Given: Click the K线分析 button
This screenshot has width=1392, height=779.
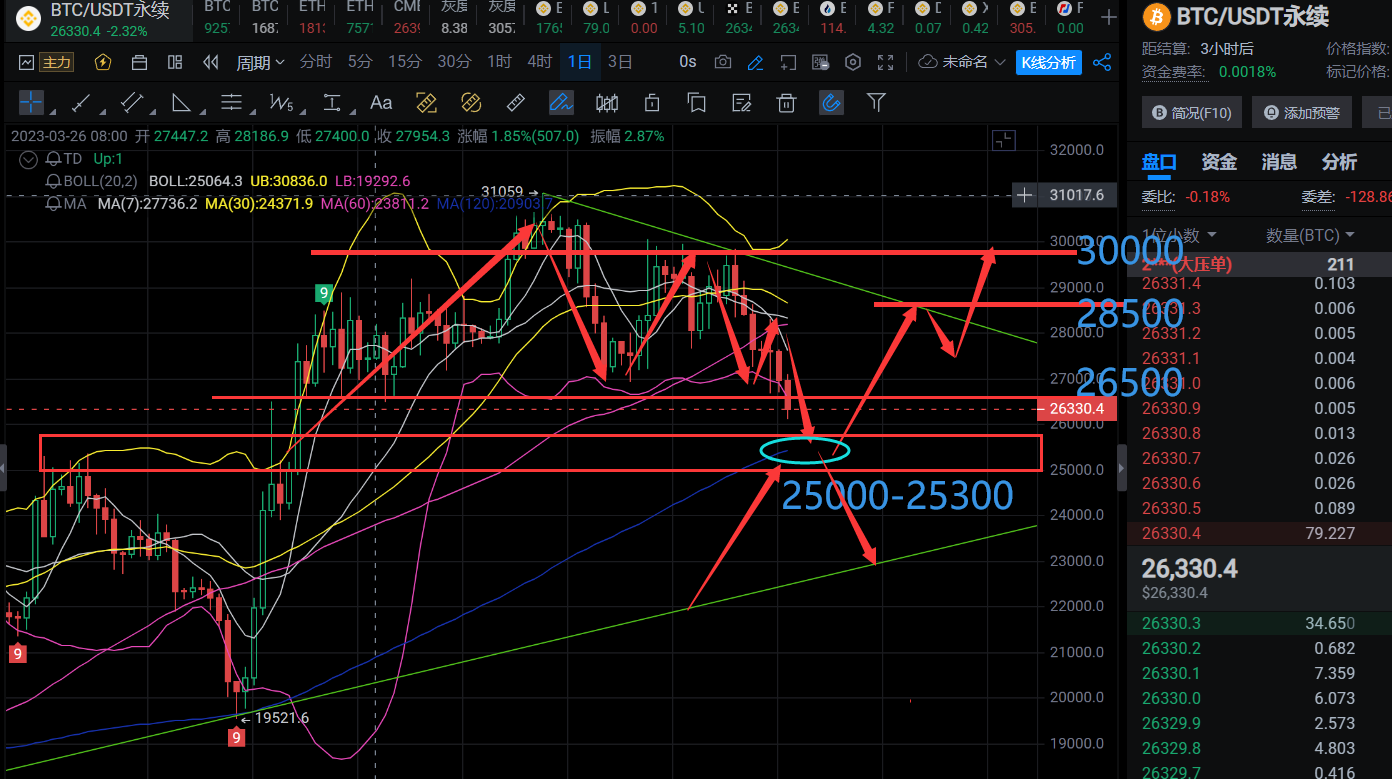Looking at the screenshot, I should [1049, 62].
